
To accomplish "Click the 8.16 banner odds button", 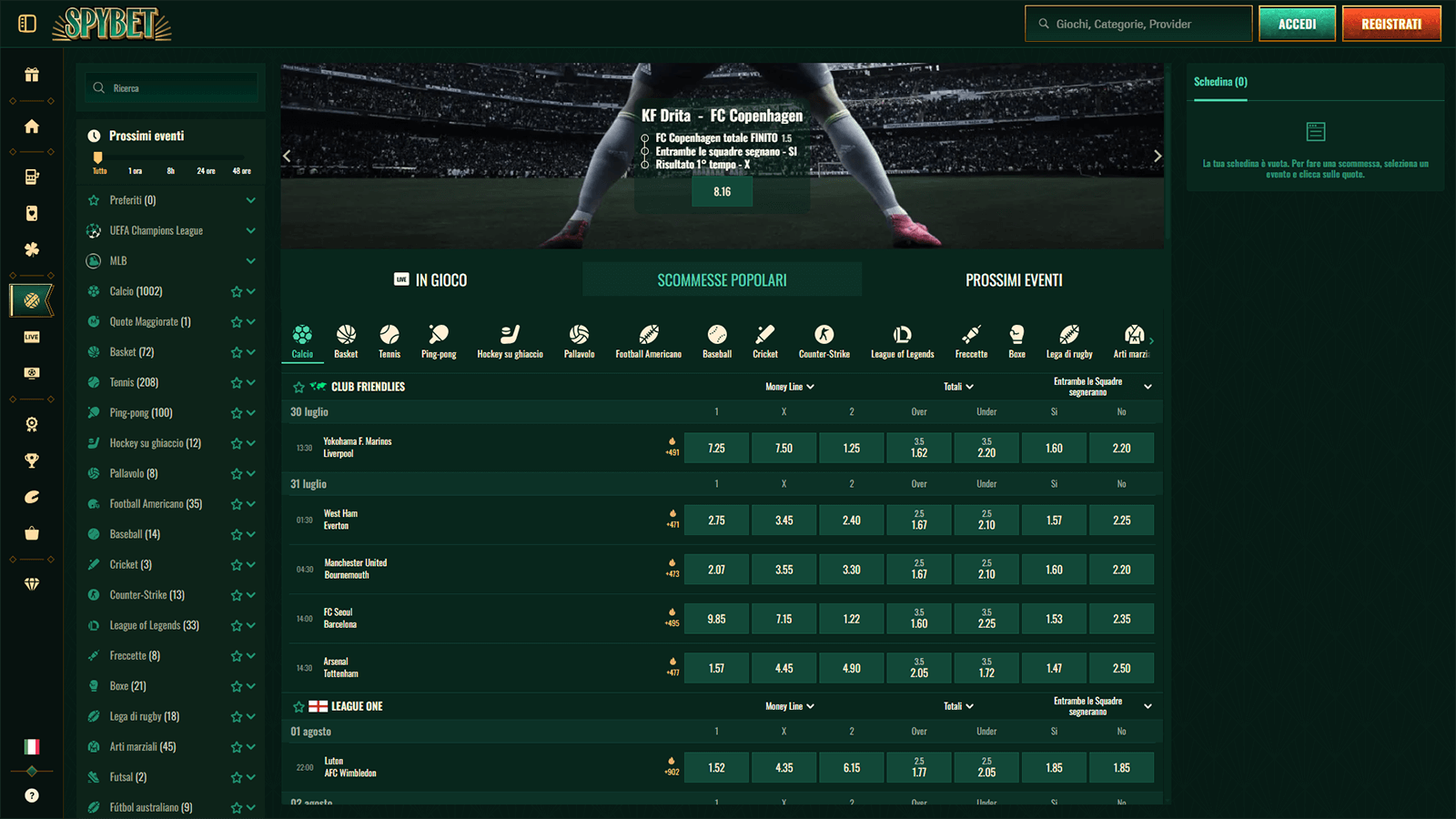I will [722, 192].
